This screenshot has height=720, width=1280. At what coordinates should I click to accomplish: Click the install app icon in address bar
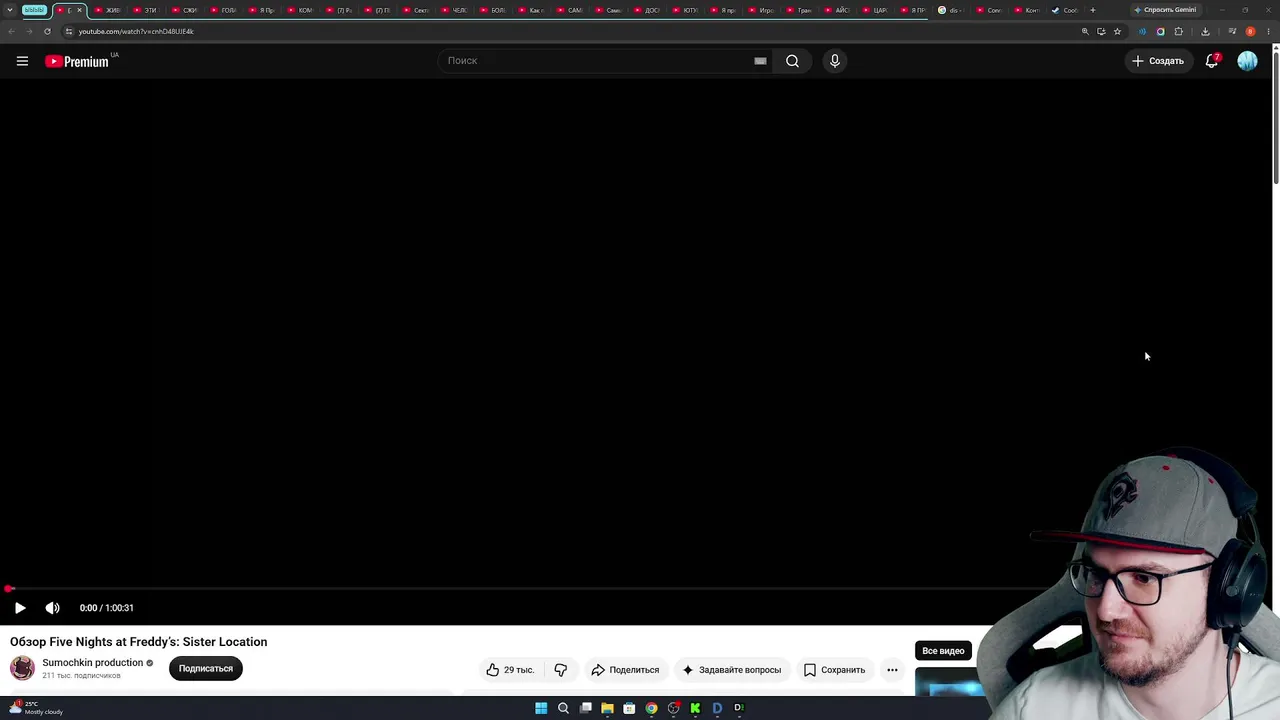1101,31
